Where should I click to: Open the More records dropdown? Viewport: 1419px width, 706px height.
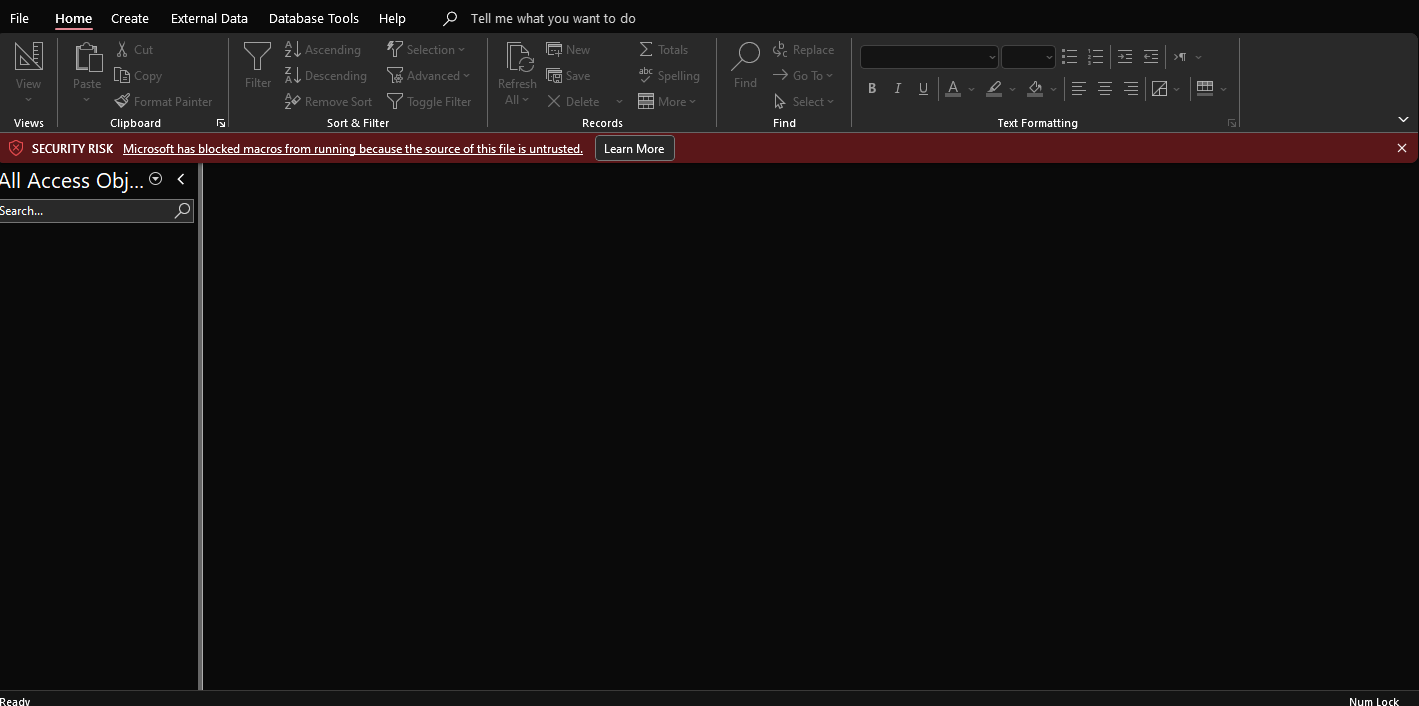coord(667,101)
